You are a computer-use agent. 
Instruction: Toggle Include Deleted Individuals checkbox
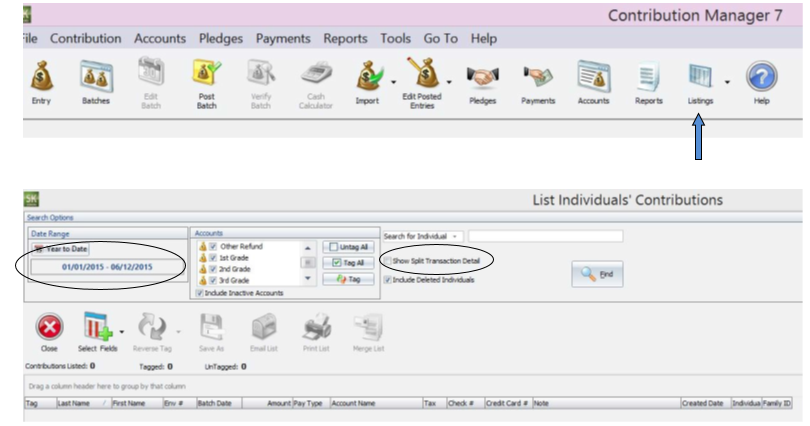coord(387,279)
